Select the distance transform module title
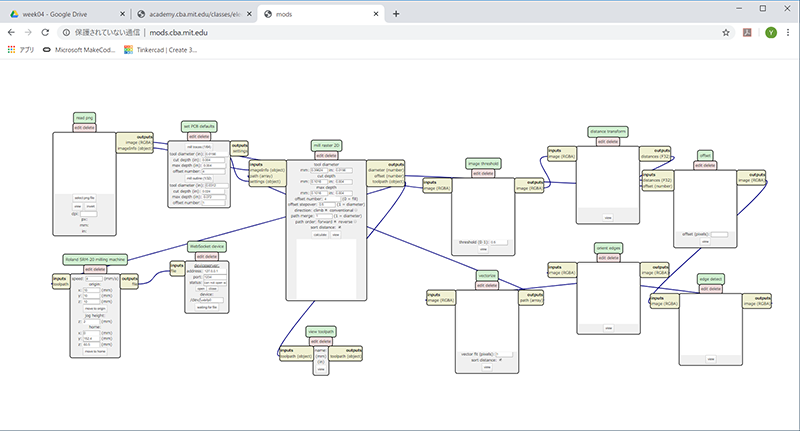 click(608, 132)
